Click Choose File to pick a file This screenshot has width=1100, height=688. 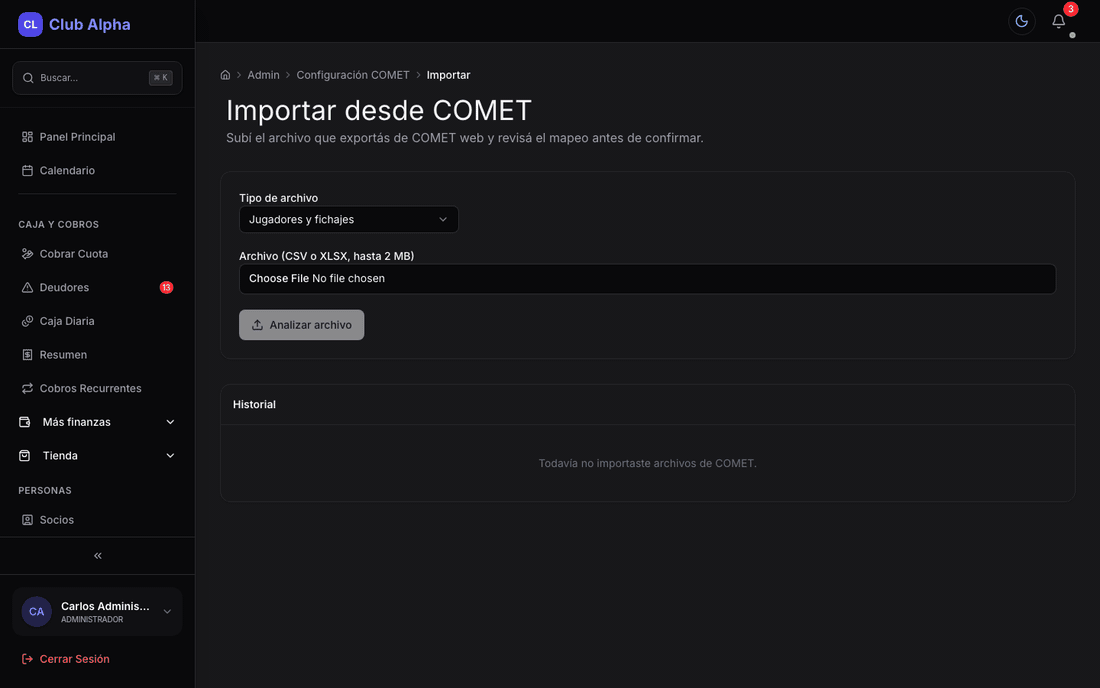click(279, 278)
